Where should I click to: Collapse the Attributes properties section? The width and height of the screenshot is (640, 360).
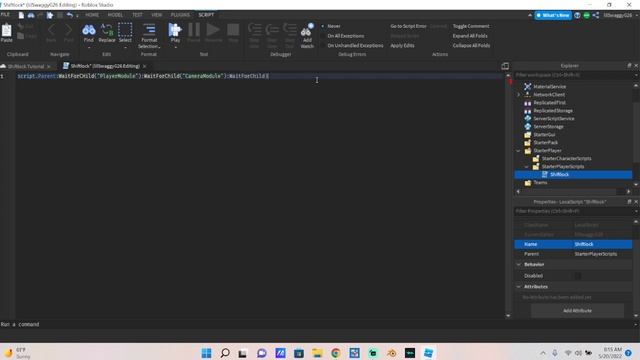tap(519, 287)
